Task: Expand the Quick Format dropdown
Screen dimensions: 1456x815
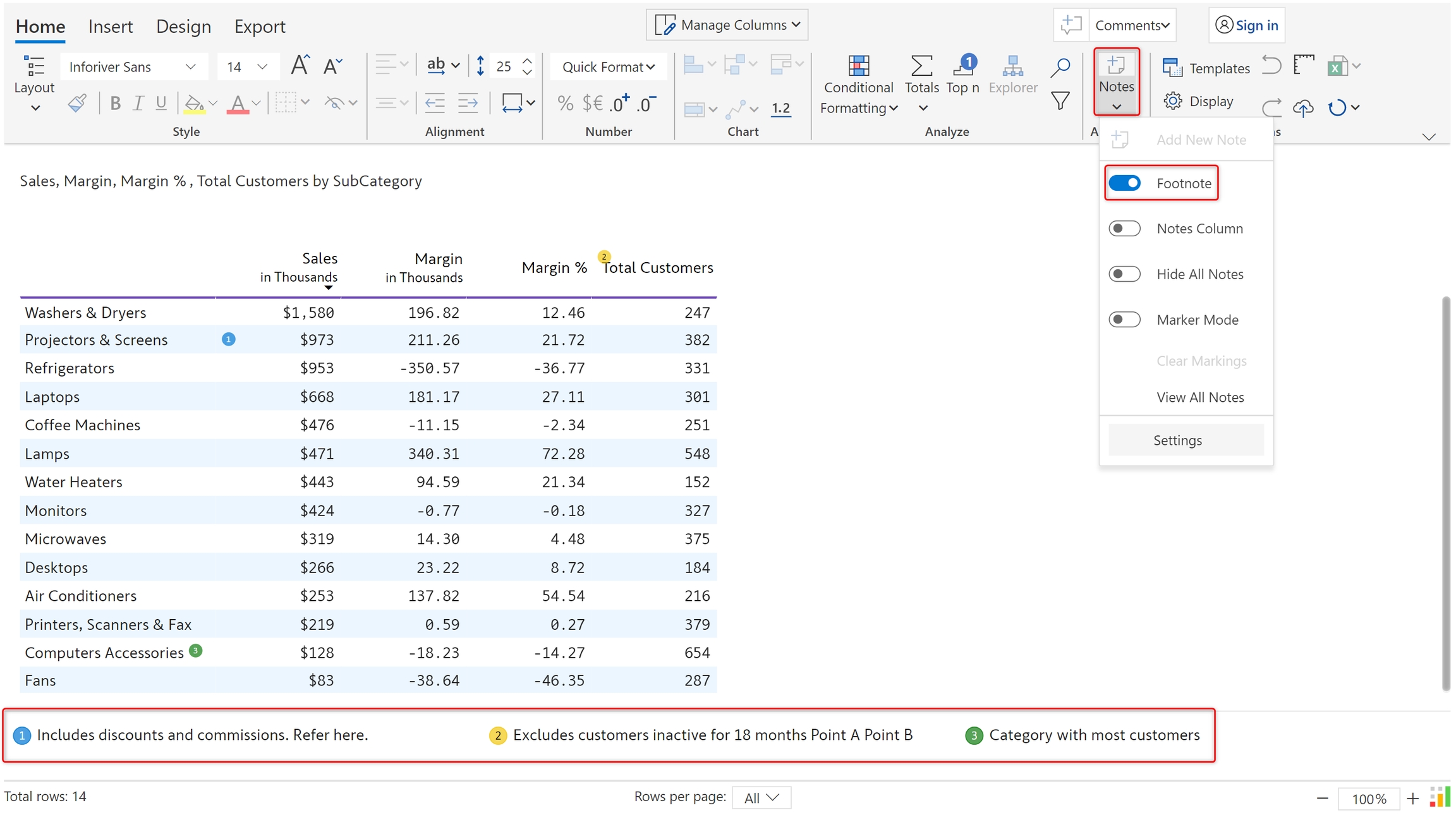Action: (x=608, y=67)
